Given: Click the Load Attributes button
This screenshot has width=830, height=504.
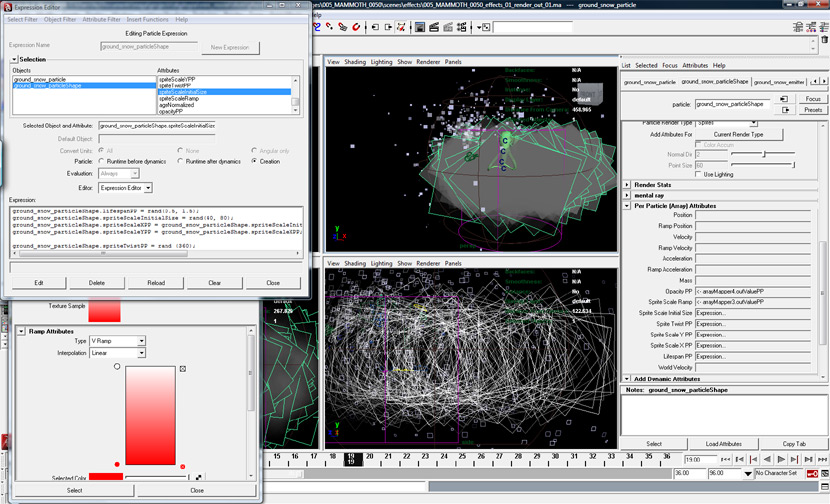Looking at the screenshot, I should [723, 443].
